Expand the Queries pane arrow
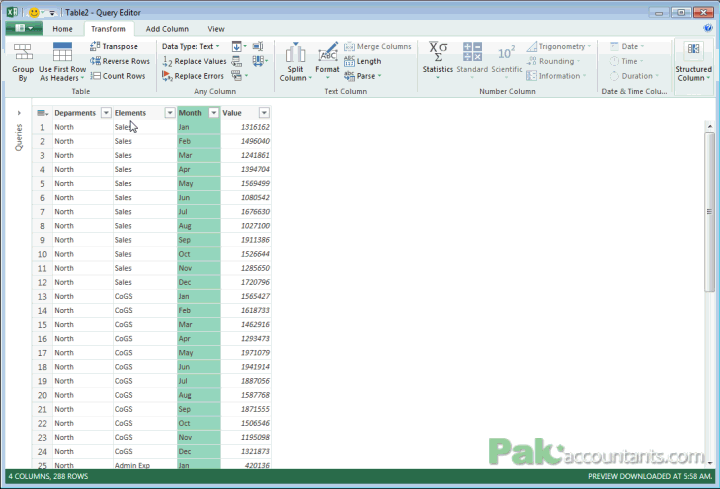The image size is (720, 489). click(x=19, y=113)
